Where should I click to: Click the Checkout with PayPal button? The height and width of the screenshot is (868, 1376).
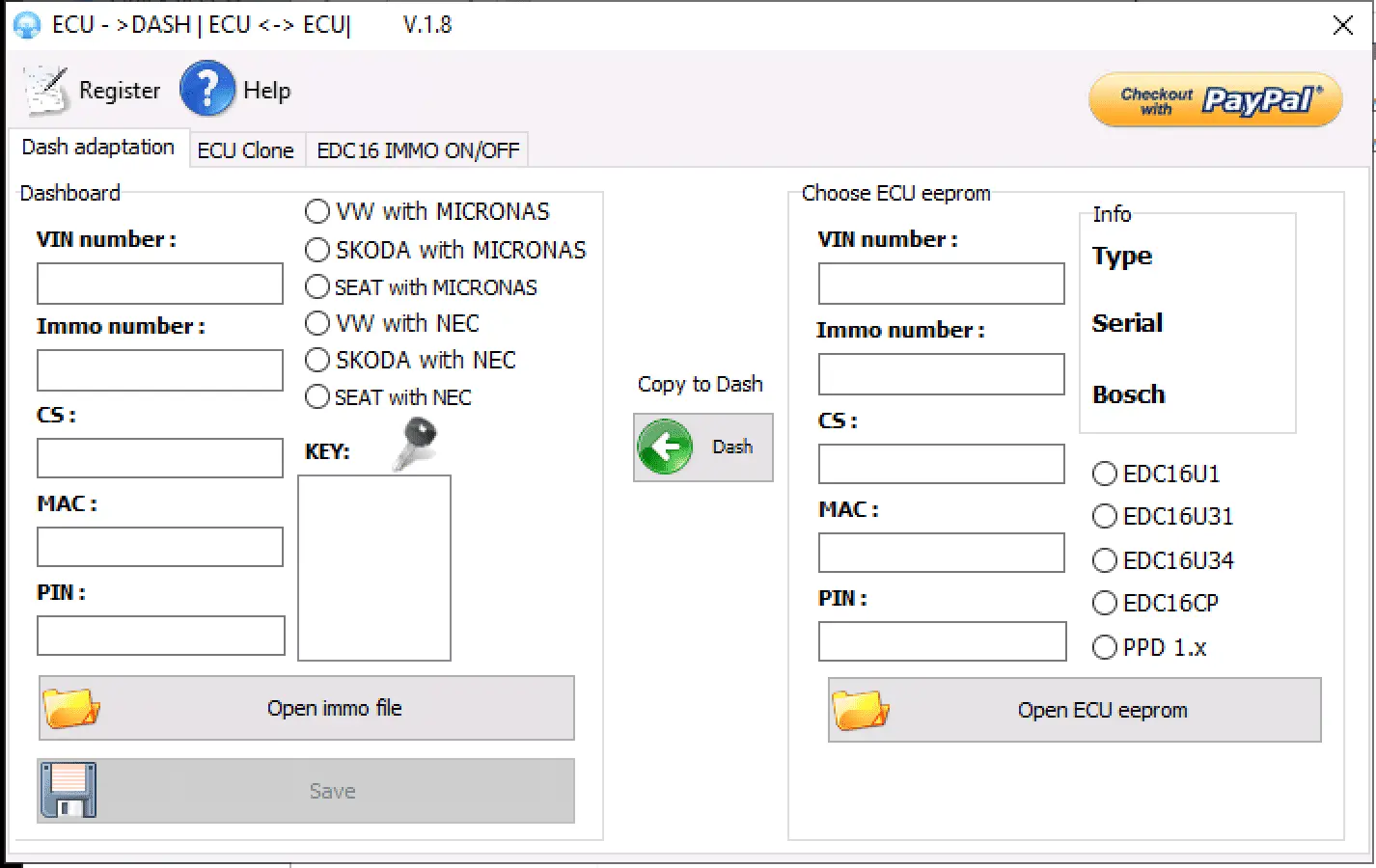[1216, 99]
